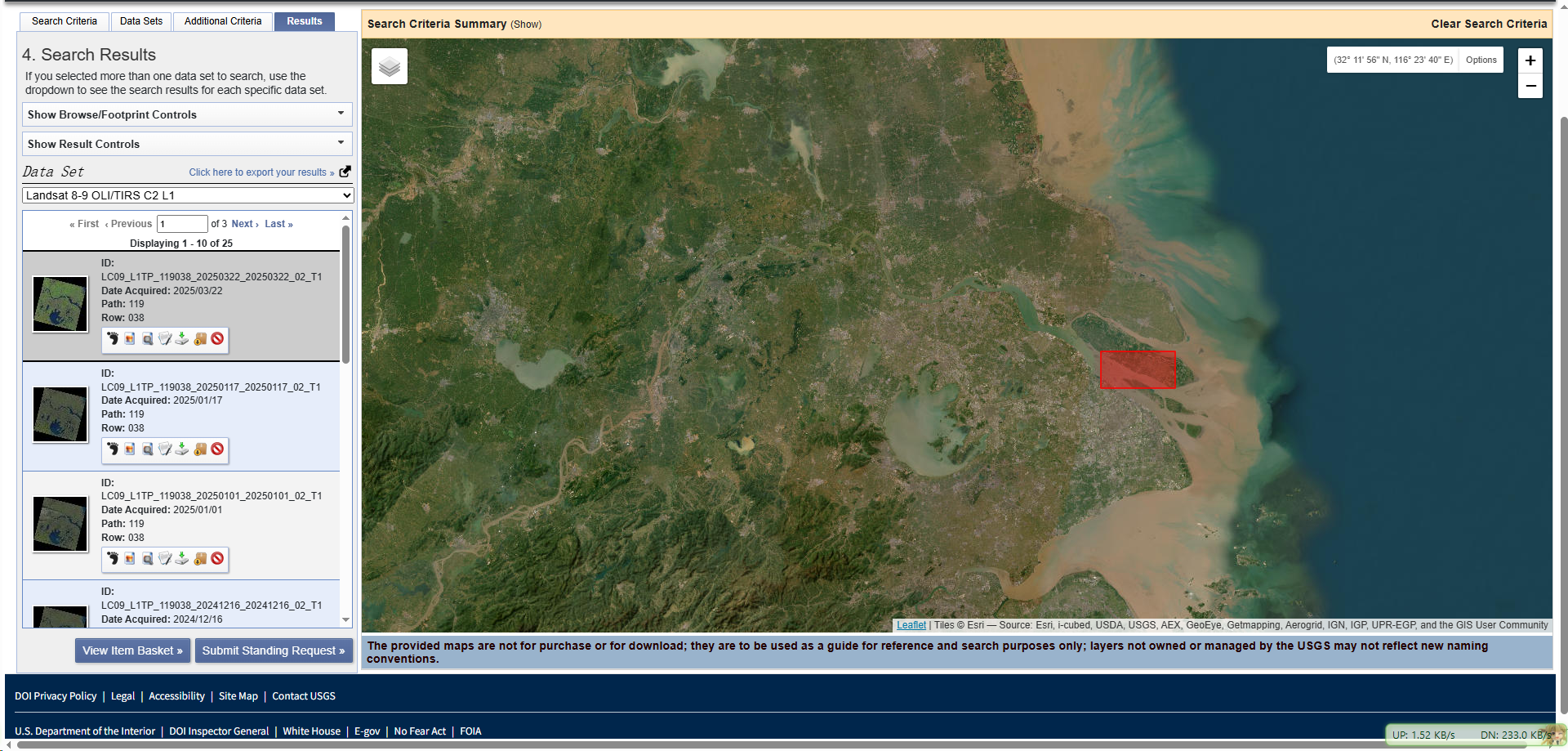
Task: View metadata for the 2025/03/22 scene
Action: tap(164, 338)
